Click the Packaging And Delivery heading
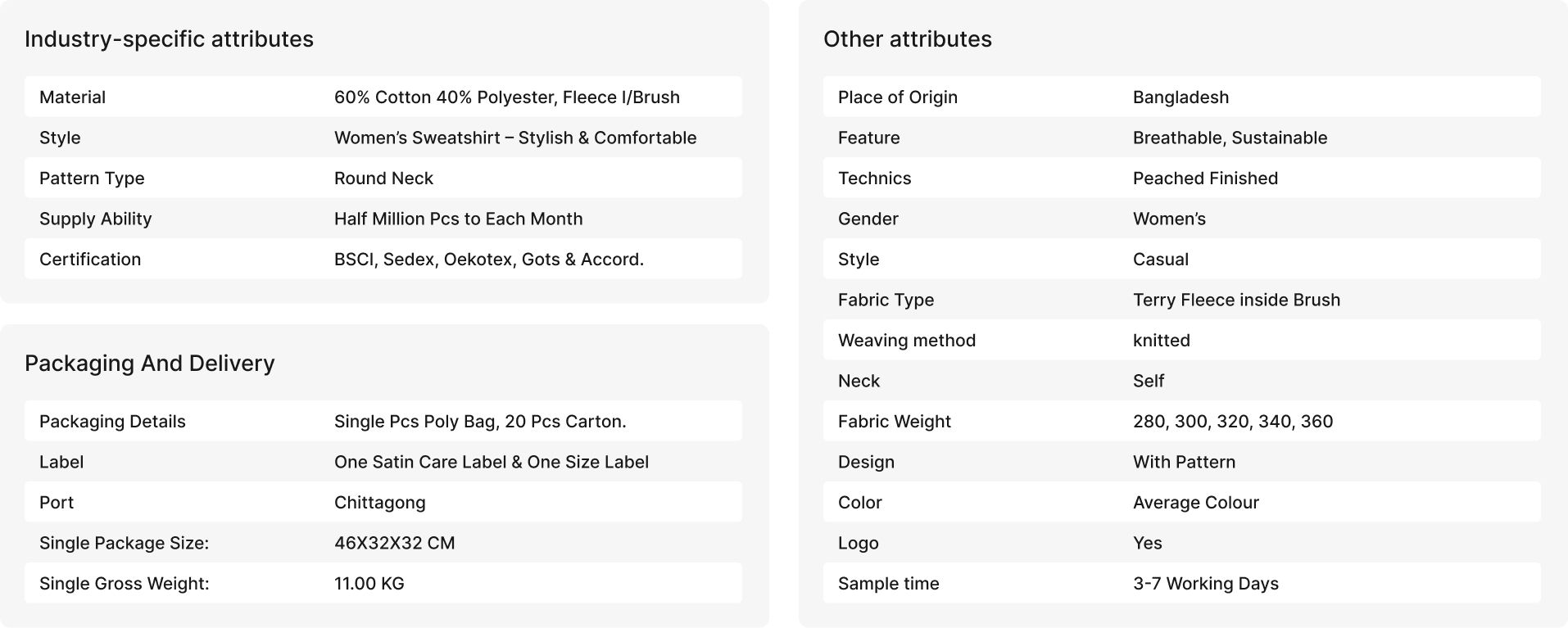Image resolution: width=1568 pixels, height=628 pixels. pyautogui.click(x=149, y=364)
